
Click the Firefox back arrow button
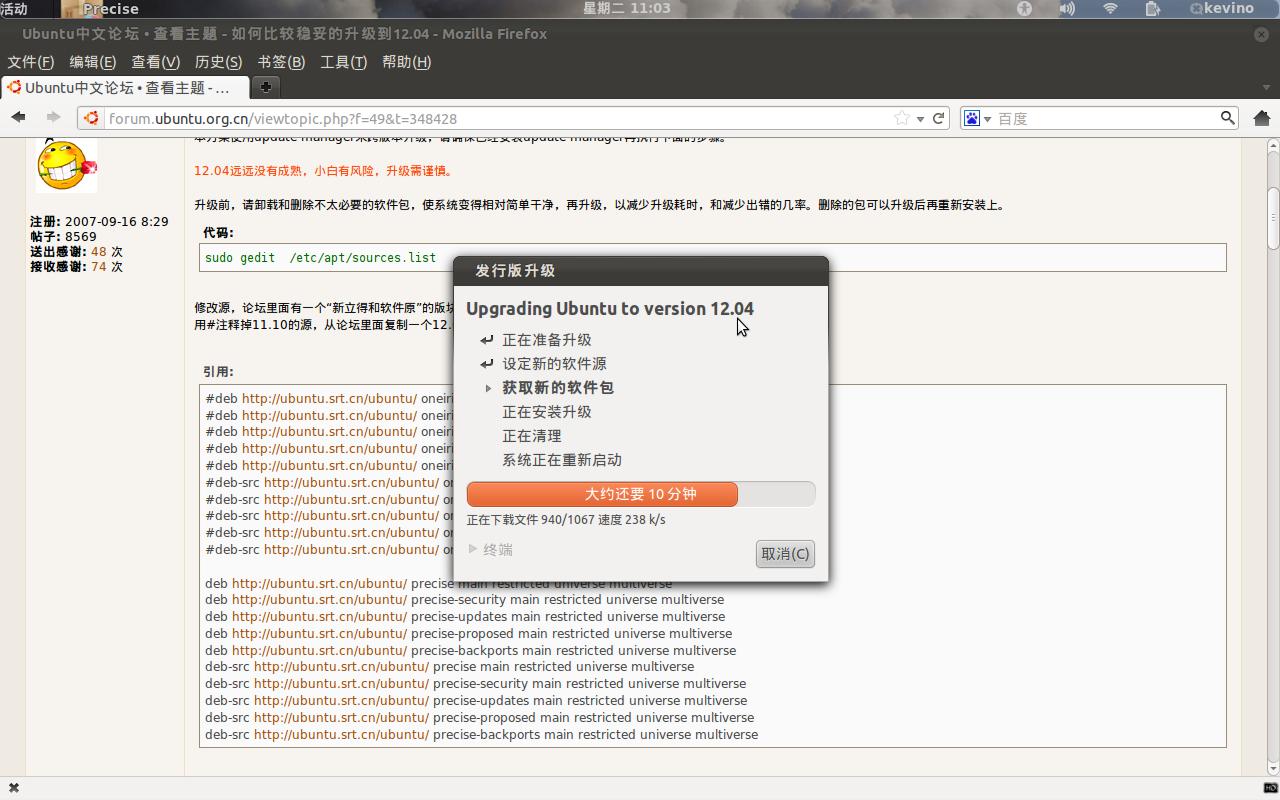tap(18, 118)
